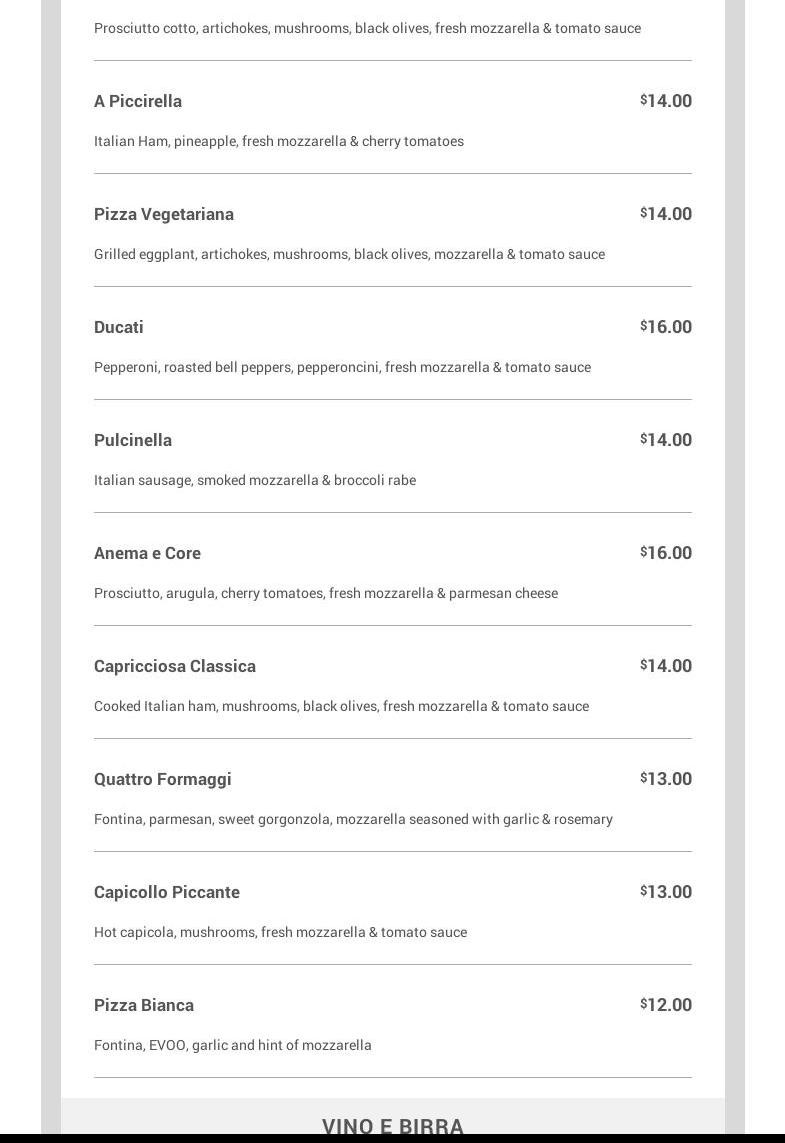Select the Quattro Formaggi $13.00 price

(x=666, y=779)
